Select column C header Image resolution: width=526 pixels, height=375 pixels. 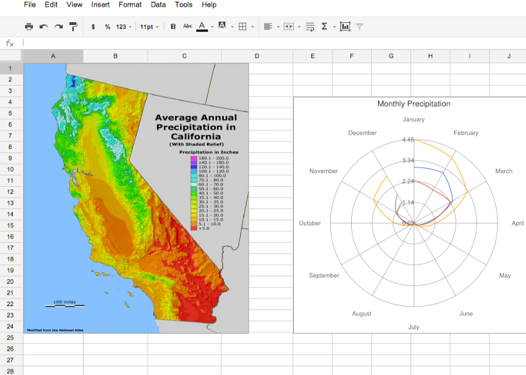tap(184, 56)
